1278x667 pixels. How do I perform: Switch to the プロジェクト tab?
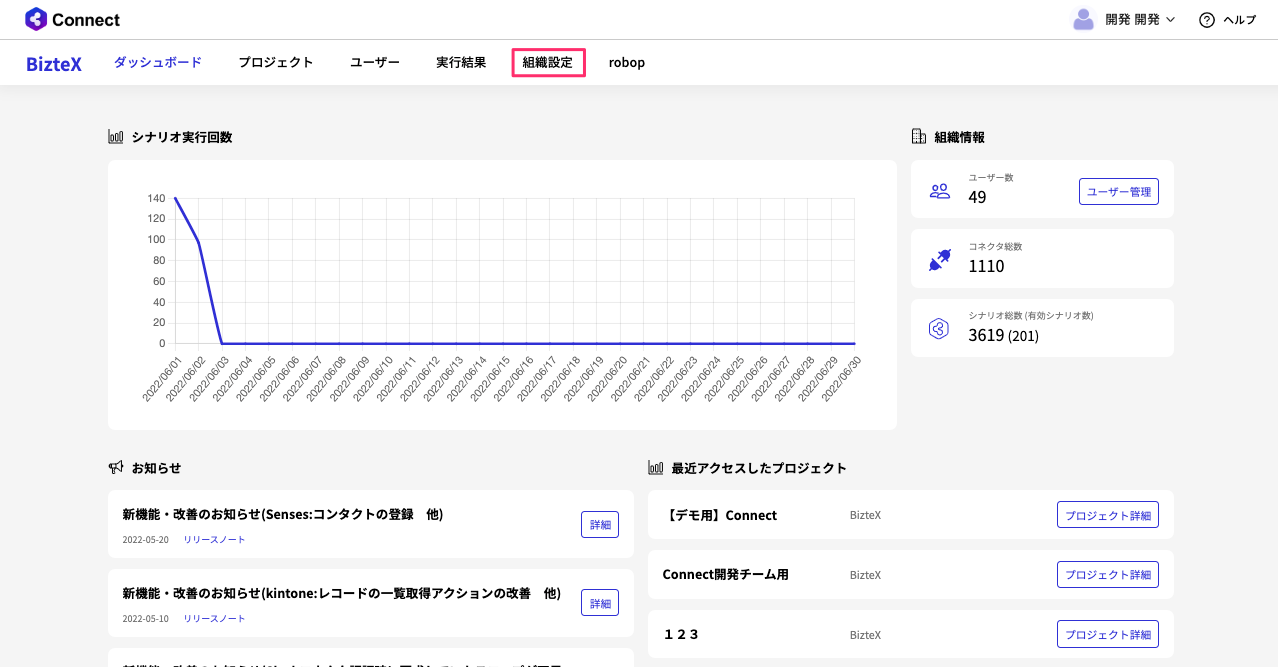click(x=276, y=62)
